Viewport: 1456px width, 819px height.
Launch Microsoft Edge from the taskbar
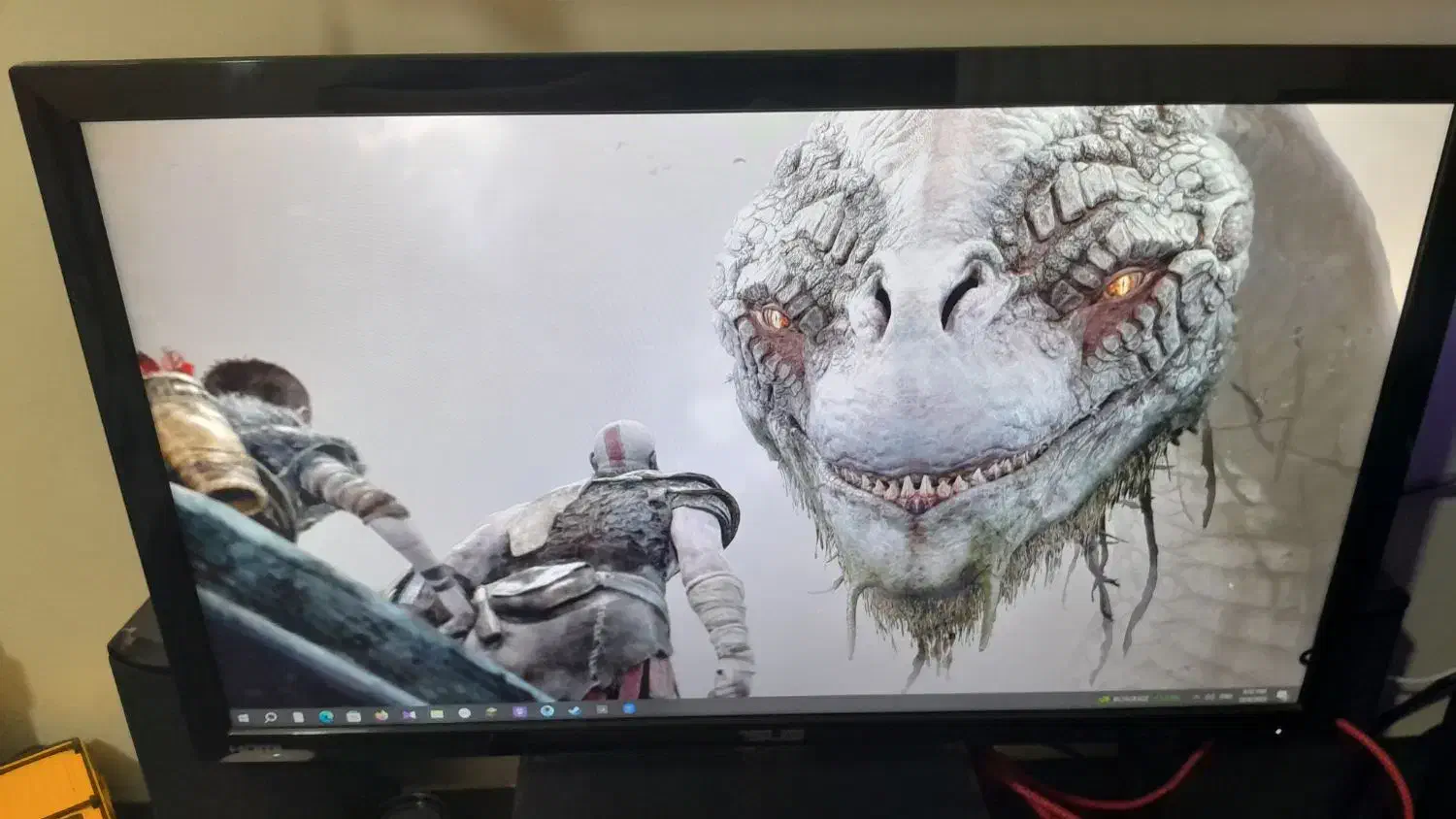(x=326, y=716)
